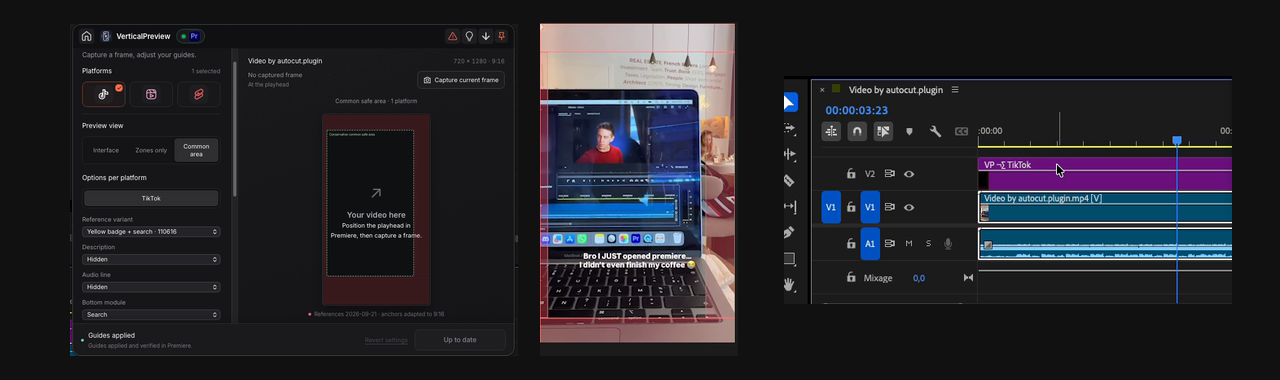Click the closed captions CC icon

[x=961, y=131]
